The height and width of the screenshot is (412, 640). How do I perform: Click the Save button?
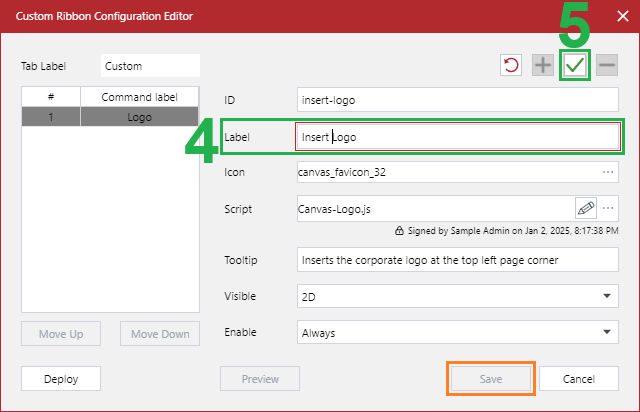(490, 379)
